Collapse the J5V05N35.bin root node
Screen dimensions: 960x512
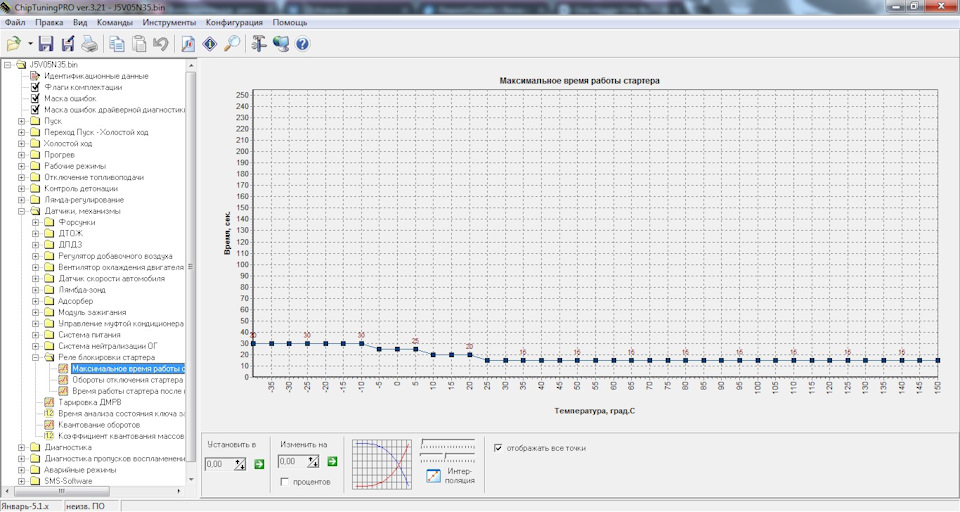pyautogui.click(x=7, y=64)
